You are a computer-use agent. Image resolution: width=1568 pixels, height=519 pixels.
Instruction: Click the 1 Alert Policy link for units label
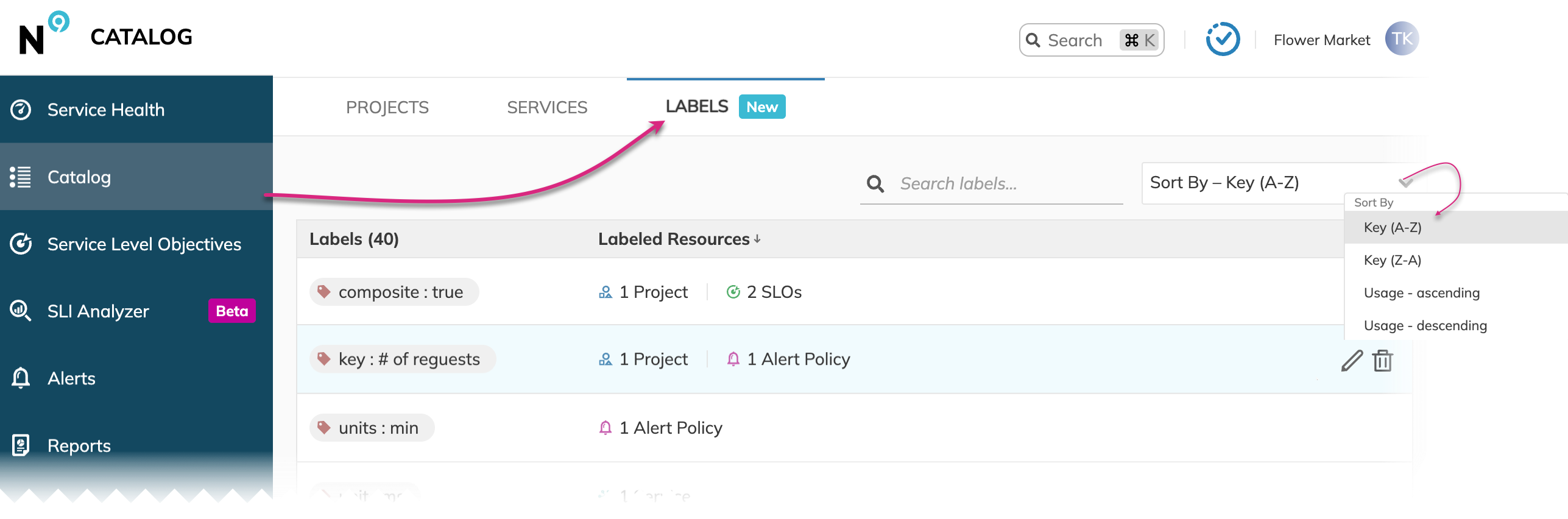661,428
